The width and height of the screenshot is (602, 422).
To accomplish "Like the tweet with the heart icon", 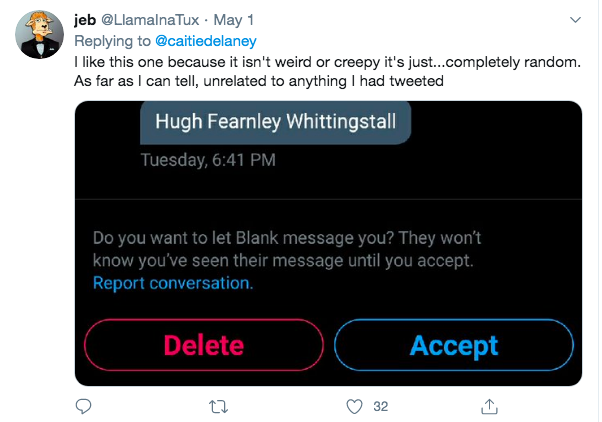I will (x=354, y=407).
